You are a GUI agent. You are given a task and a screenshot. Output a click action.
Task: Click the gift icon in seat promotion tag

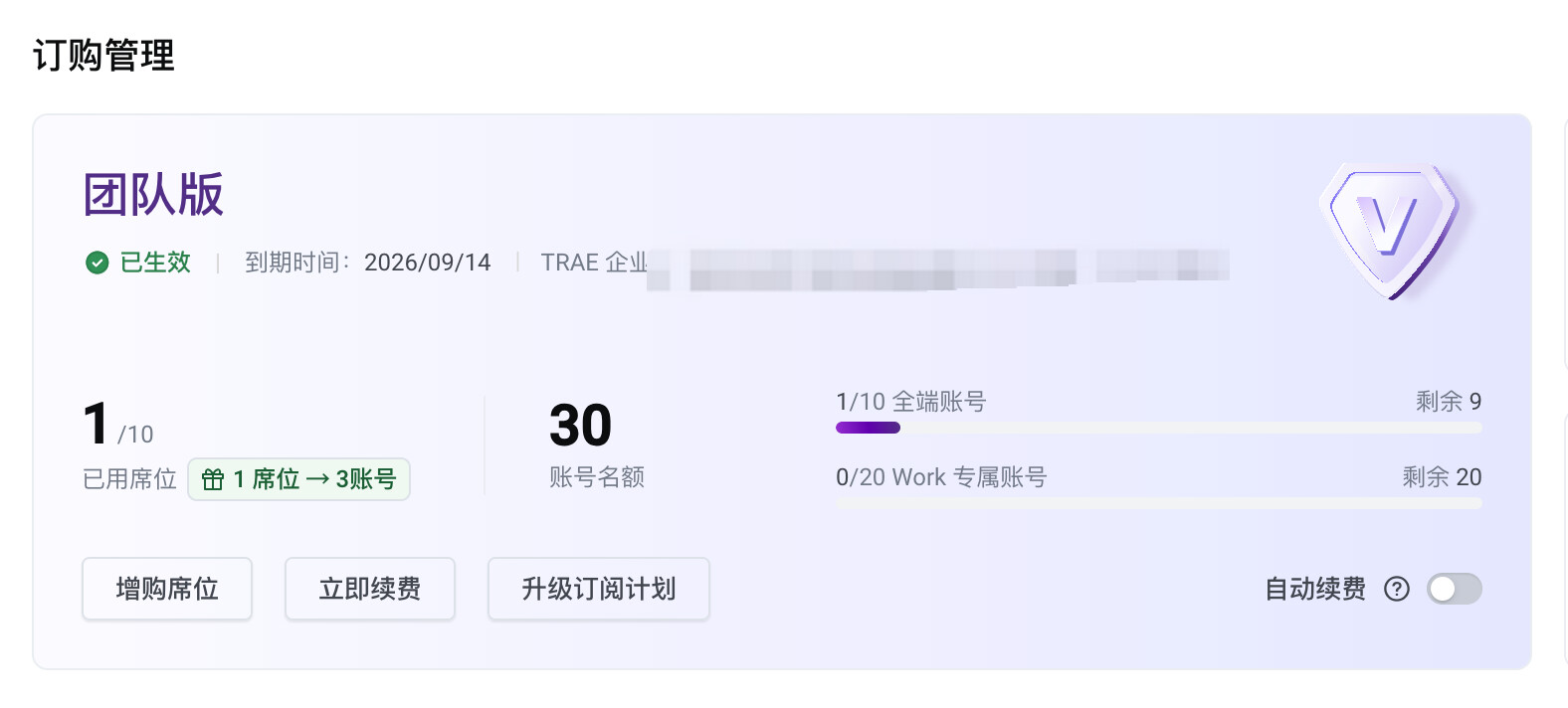click(213, 479)
